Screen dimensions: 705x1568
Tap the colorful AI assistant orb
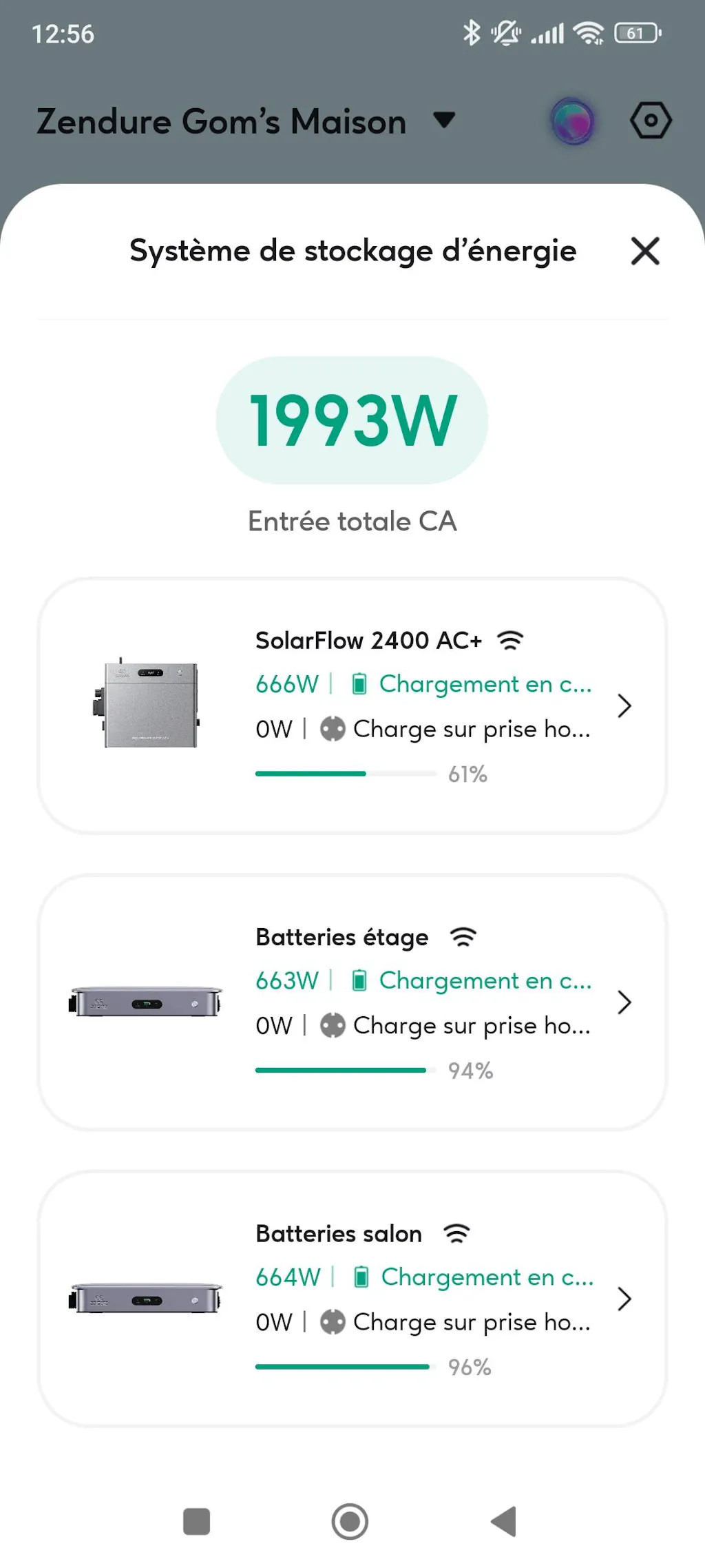(x=573, y=121)
